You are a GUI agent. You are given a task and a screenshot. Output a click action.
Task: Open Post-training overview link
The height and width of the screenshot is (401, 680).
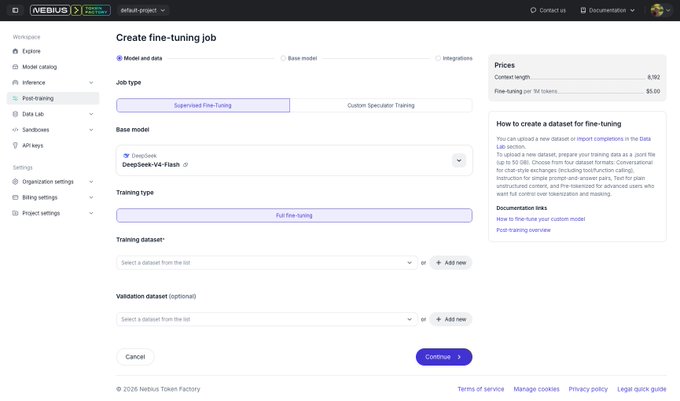523,230
